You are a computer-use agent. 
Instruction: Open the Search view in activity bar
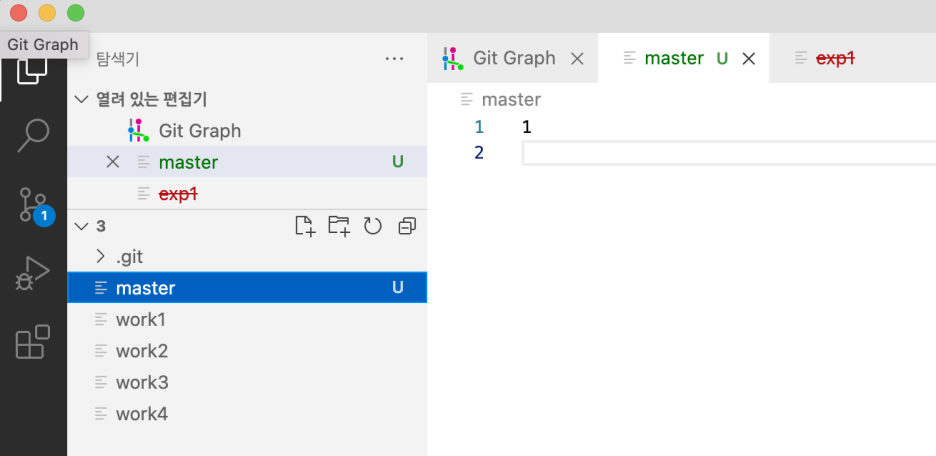(33, 135)
